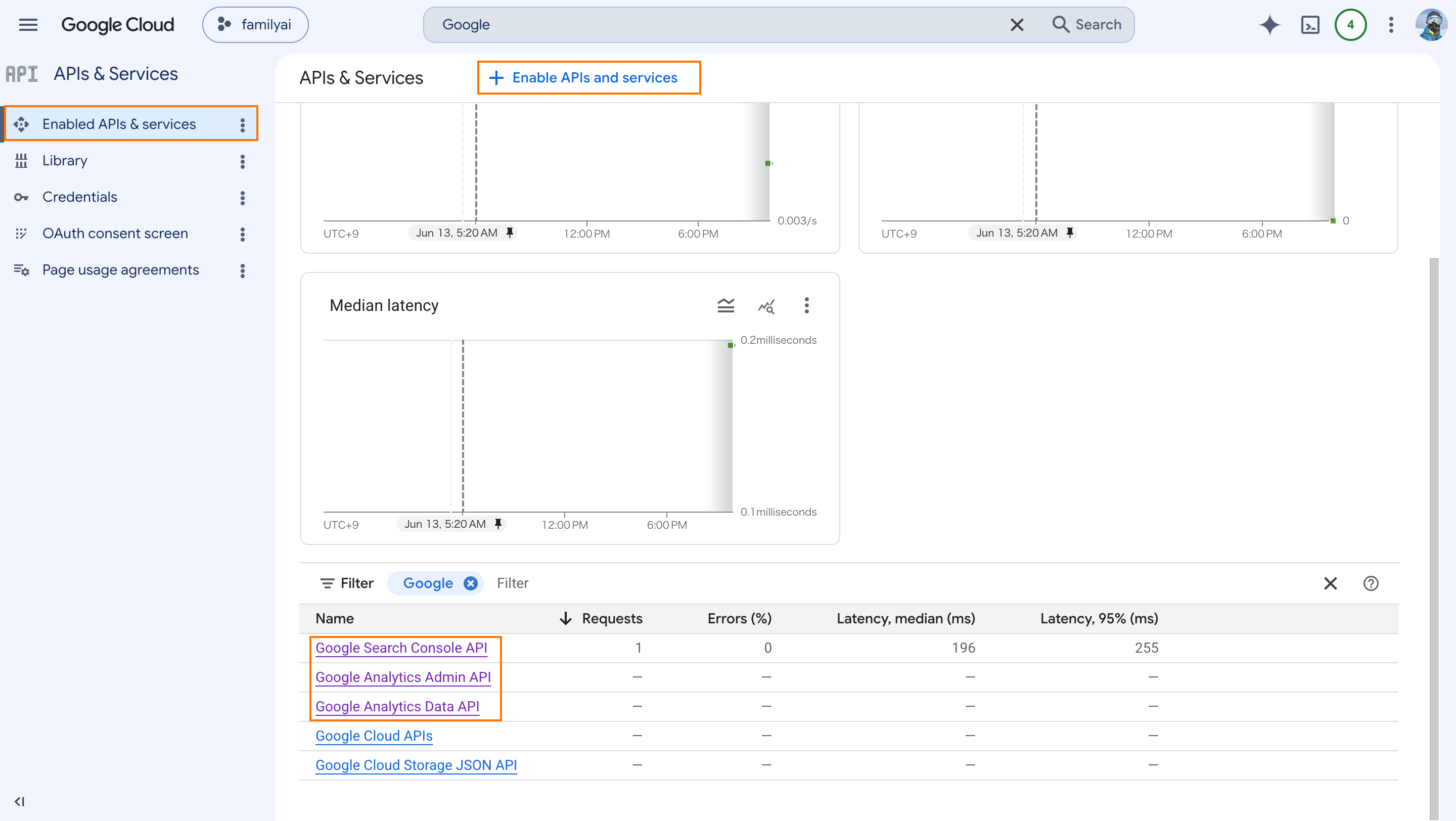Open Gemini AI assistant sparkle icon
Image resolution: width=1456 pixels, height=821 pixels.
[x=1269, y=25]
